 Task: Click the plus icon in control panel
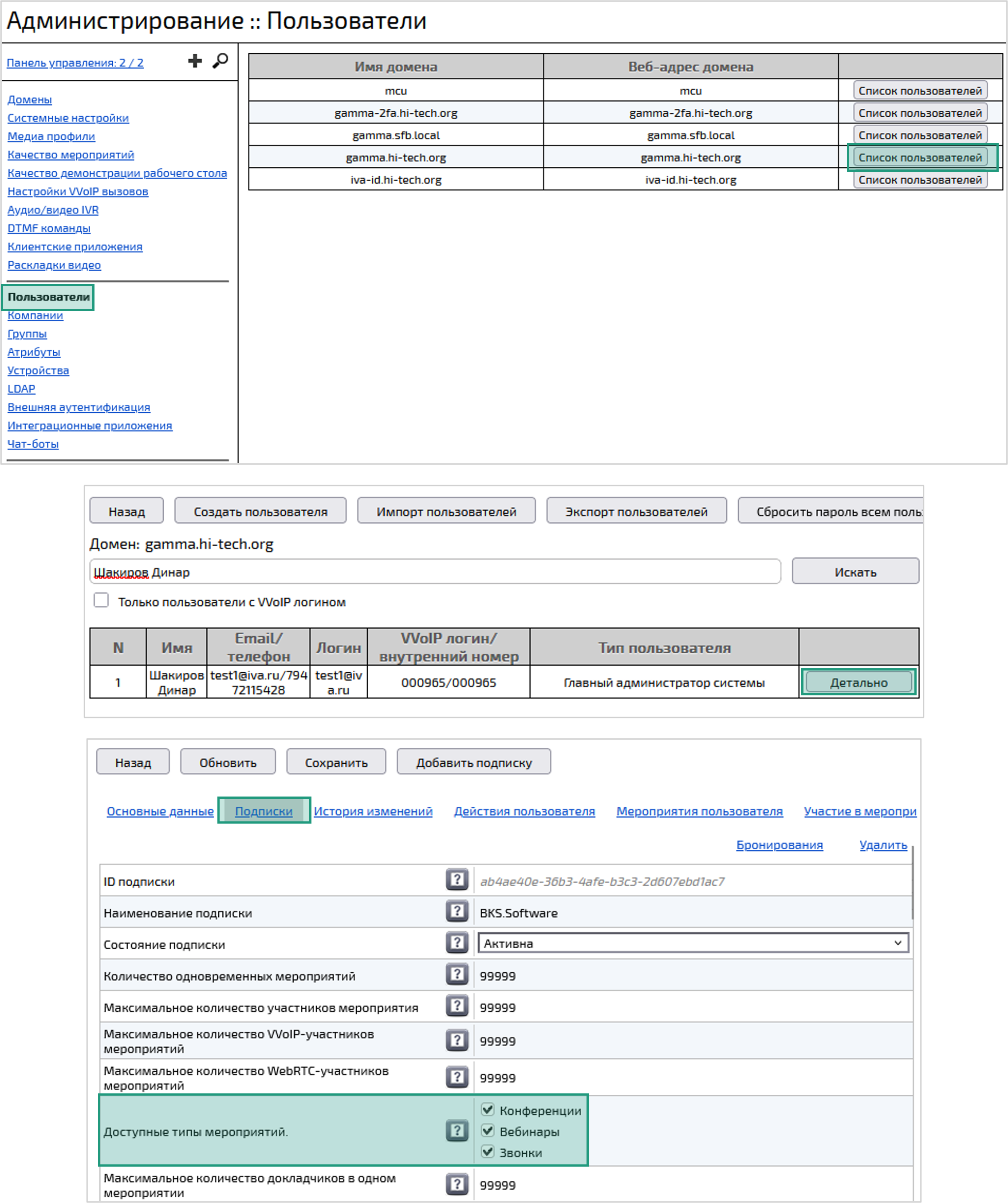tap(195, 61)
